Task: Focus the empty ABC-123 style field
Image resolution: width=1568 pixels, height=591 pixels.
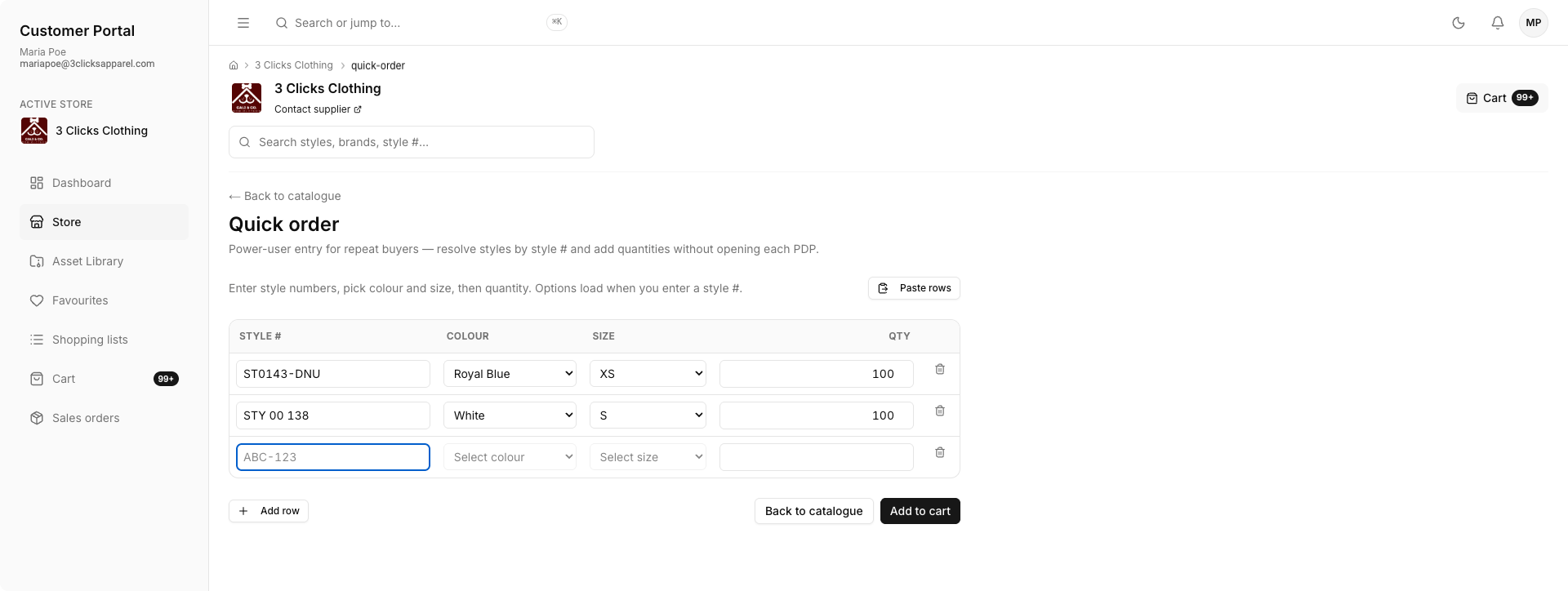Action: coord(333,457)
